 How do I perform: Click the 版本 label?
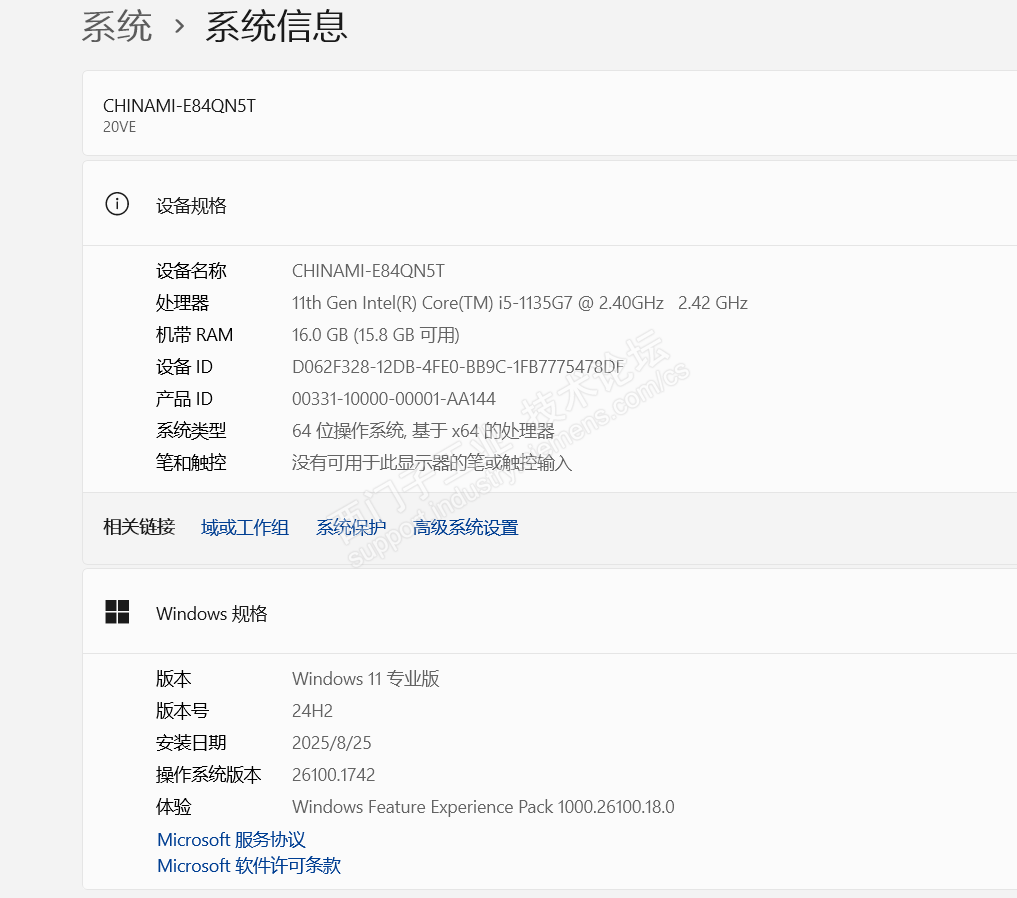(173, 678)
